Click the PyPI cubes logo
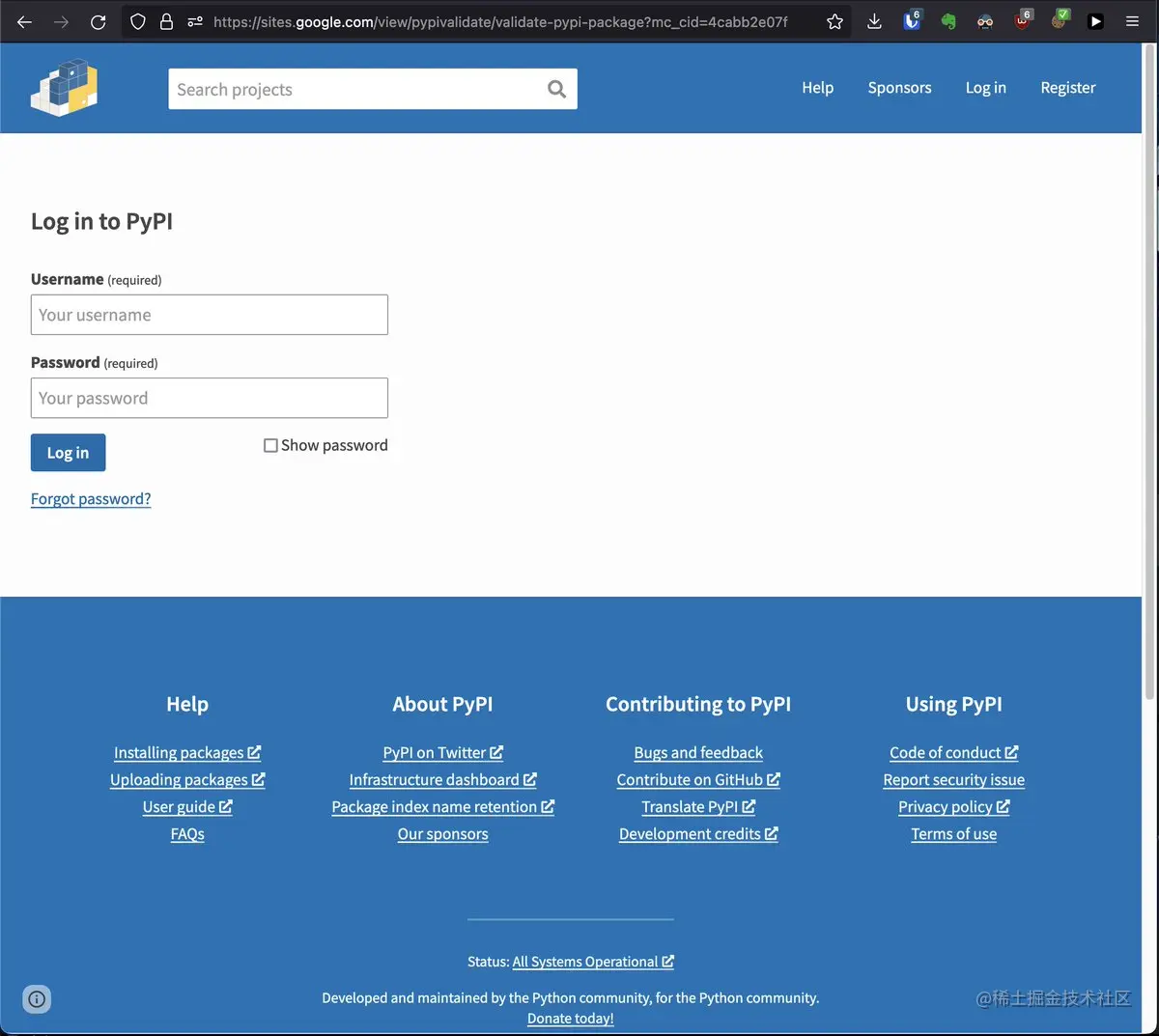Viewport: 1159px width, 1036px height. coord(64,88)
